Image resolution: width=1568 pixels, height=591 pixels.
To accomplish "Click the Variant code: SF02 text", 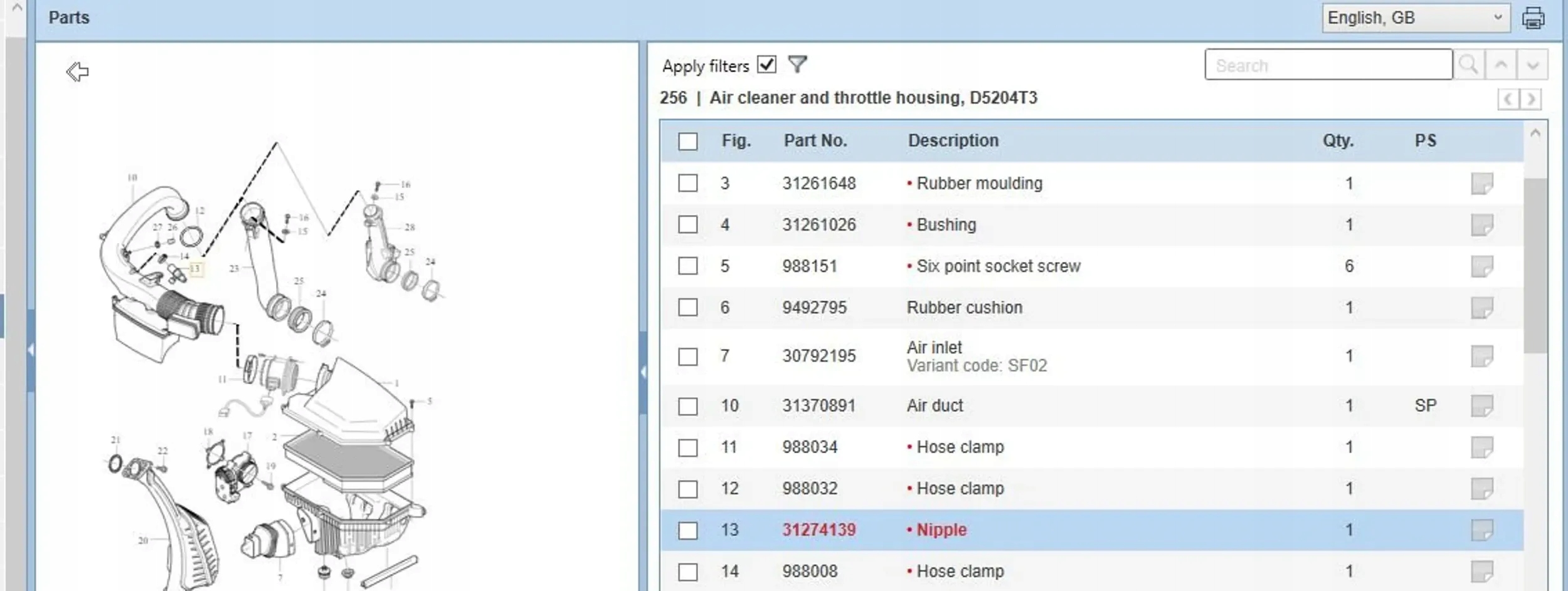I will [x=977, y=366].
